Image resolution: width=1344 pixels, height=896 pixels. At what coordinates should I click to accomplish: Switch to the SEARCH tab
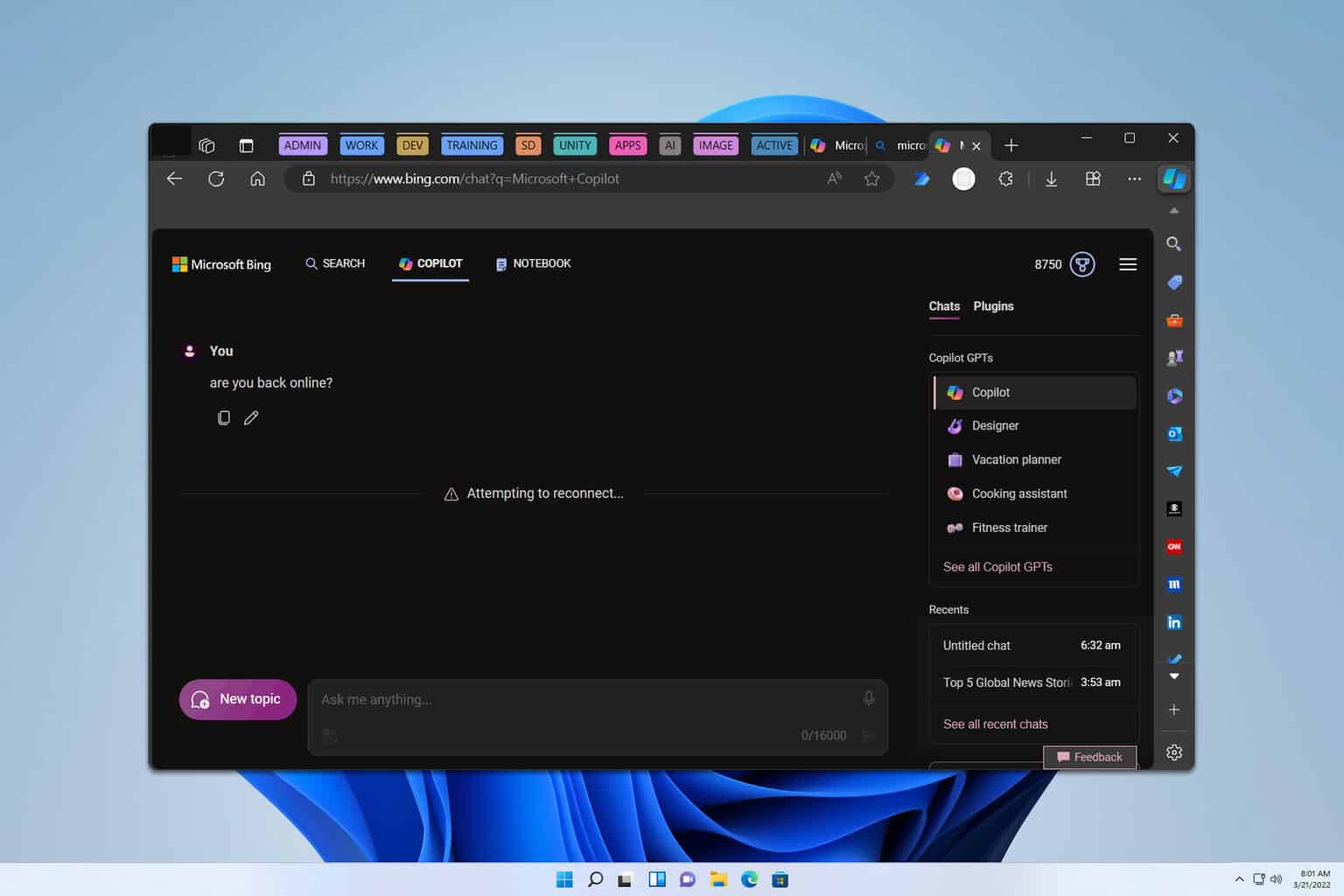point(335,263)
